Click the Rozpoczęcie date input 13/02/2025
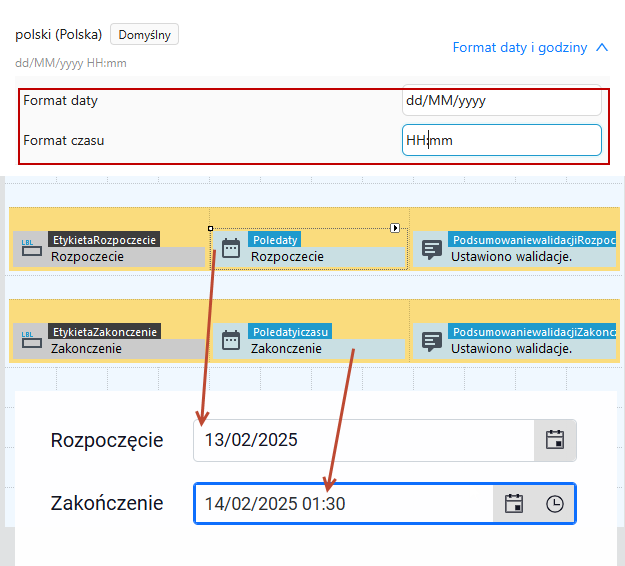 364,440
